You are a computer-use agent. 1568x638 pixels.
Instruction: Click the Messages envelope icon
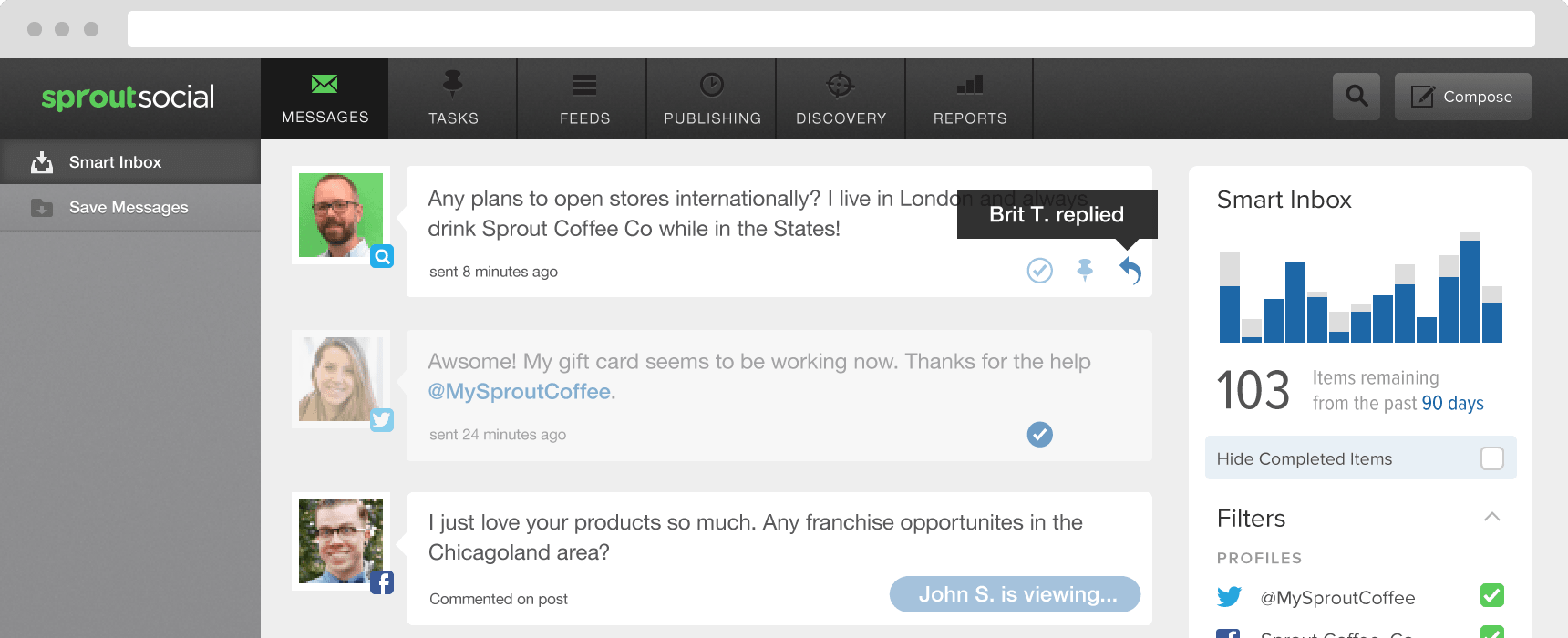pyautogui.click(x=325, y=84)
